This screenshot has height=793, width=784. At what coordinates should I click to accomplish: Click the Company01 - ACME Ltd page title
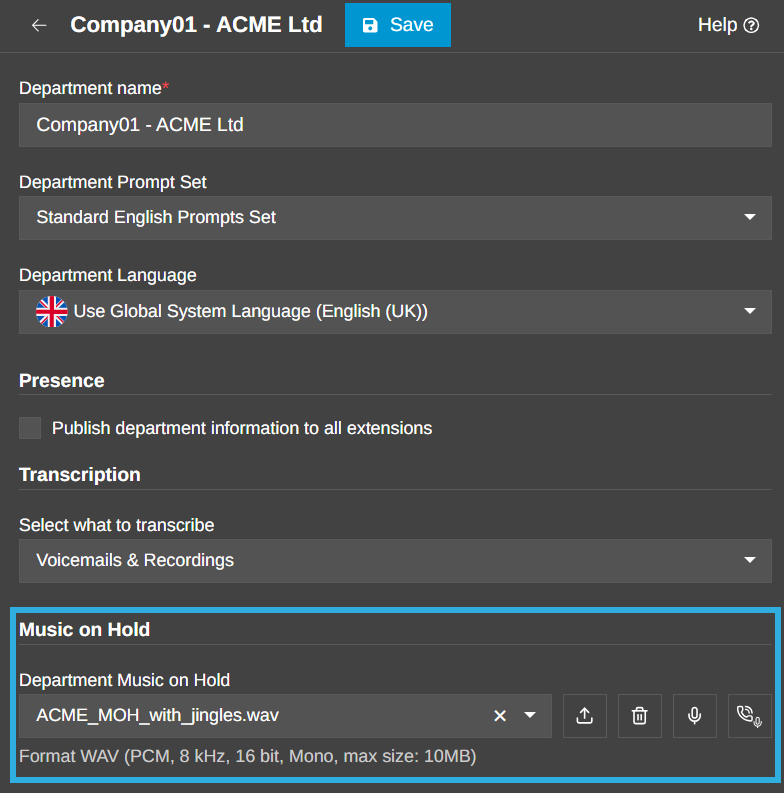196,25
